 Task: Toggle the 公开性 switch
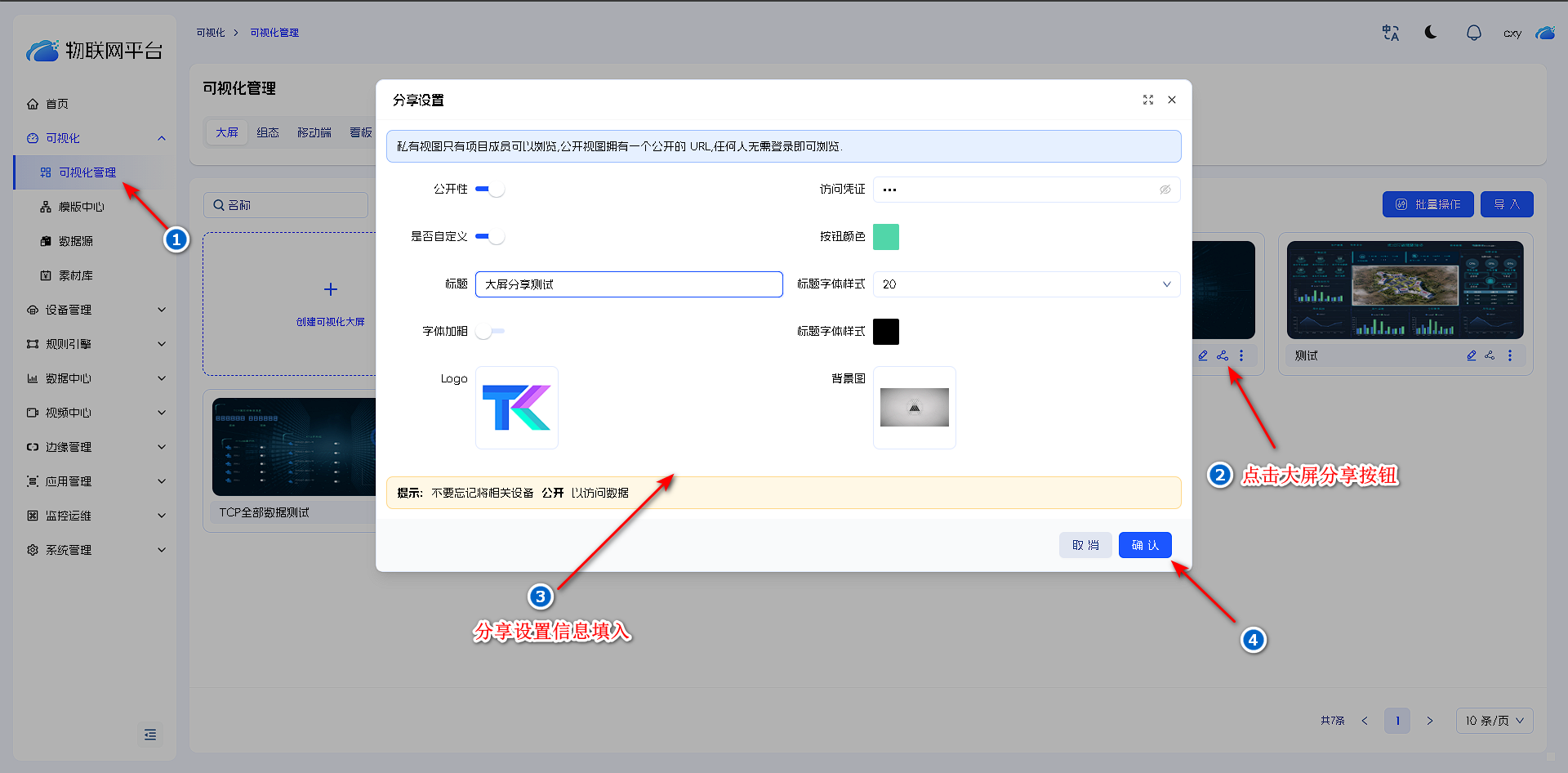tap(490, 190)
